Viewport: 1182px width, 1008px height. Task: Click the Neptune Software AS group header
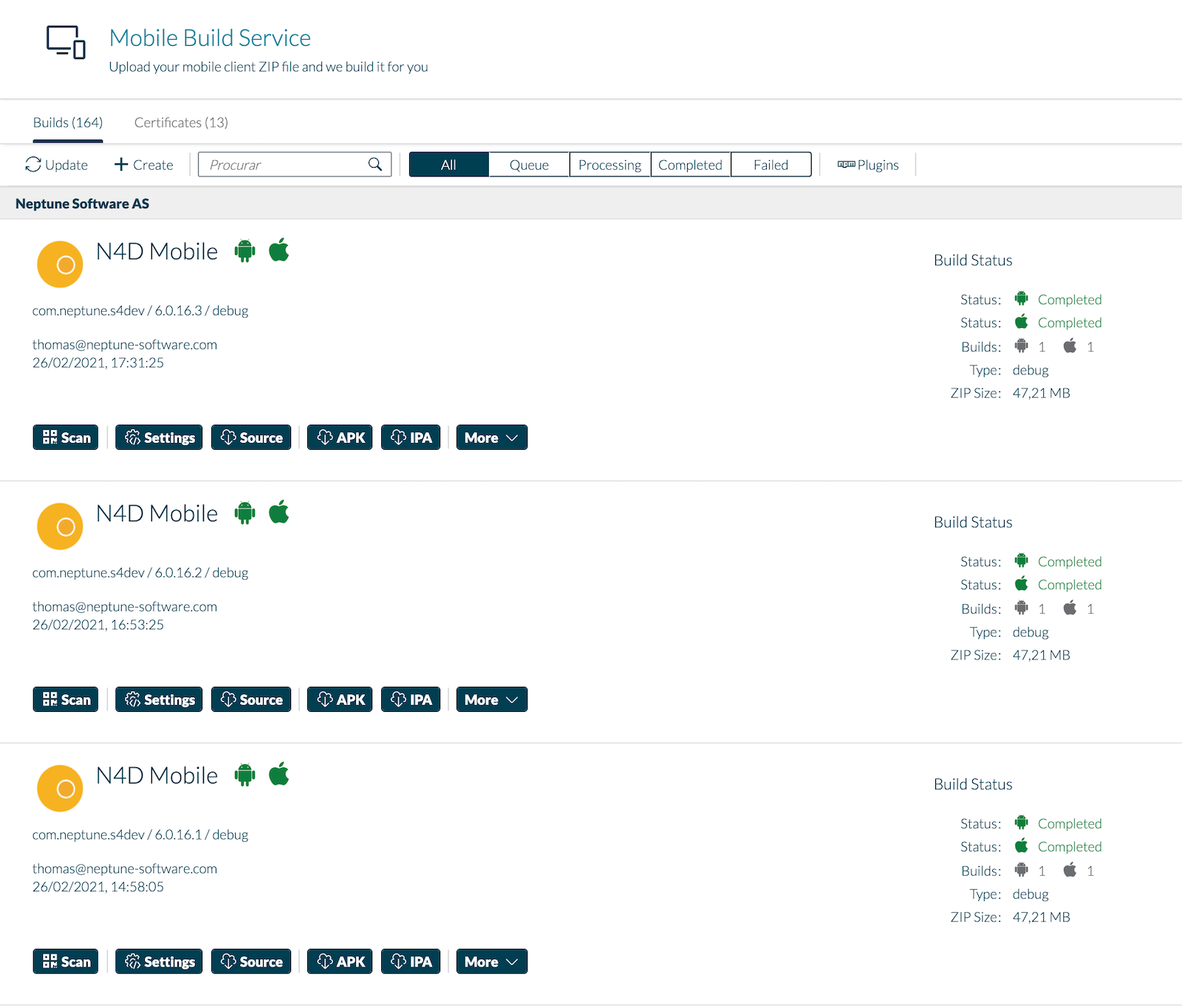coord(591,203)
